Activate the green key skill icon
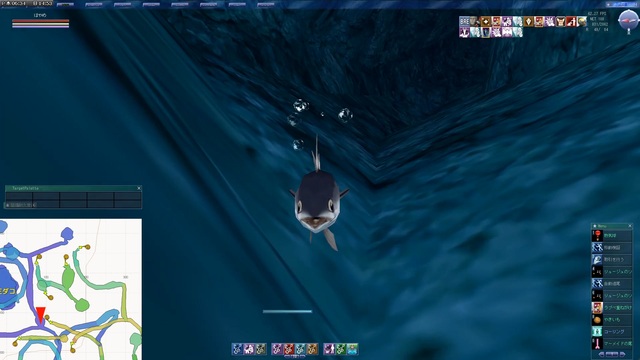 pyautogui.click(x=341, y=349)
